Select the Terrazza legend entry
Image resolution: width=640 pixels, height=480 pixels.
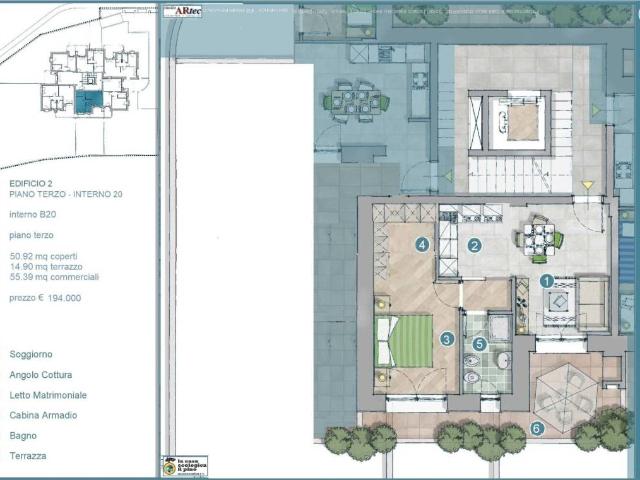pyautogui.click(x=28, y=456)
